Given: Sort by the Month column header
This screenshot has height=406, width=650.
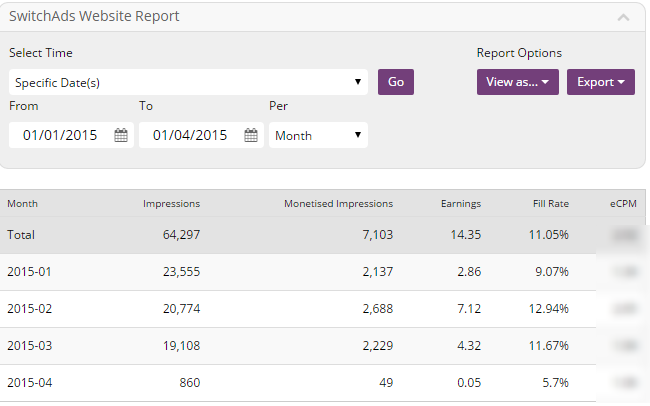Looking at the screenshot, I should coord(22,204).
